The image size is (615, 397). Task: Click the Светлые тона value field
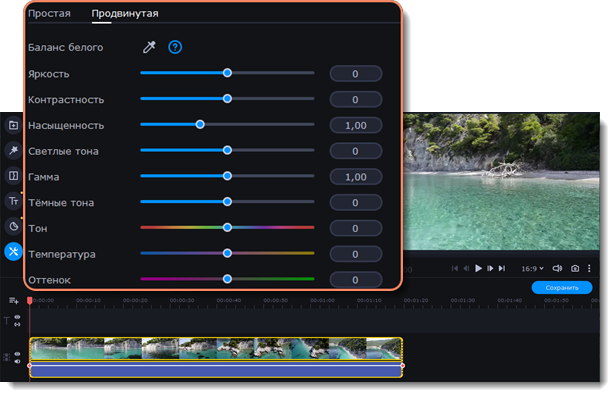pyautogui.click(x=356, y=151)
